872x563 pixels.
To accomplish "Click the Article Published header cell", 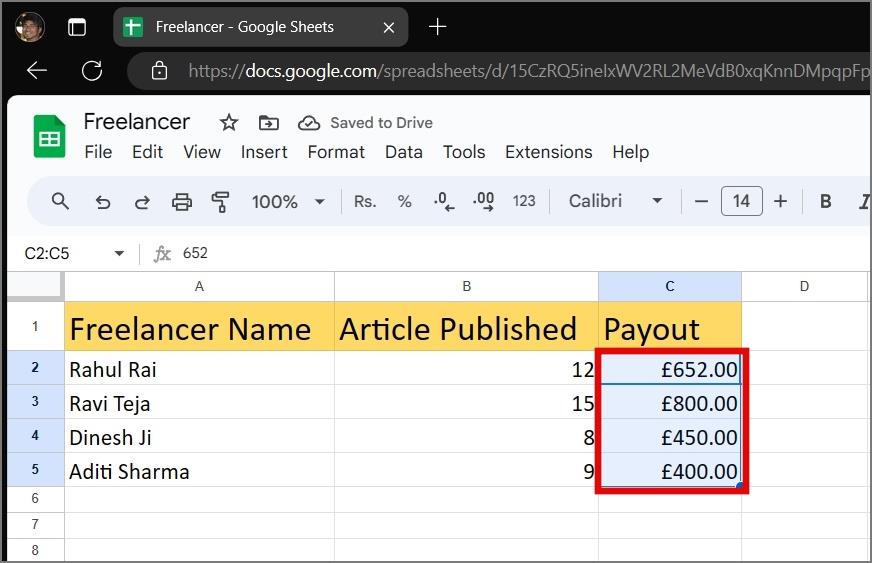I will click(467, 327).
